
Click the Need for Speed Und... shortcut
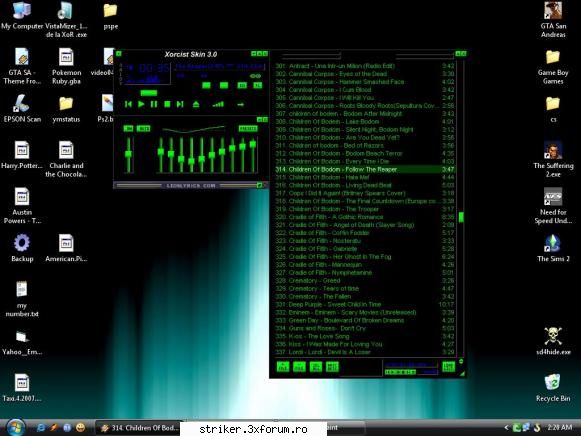(553, 206)
